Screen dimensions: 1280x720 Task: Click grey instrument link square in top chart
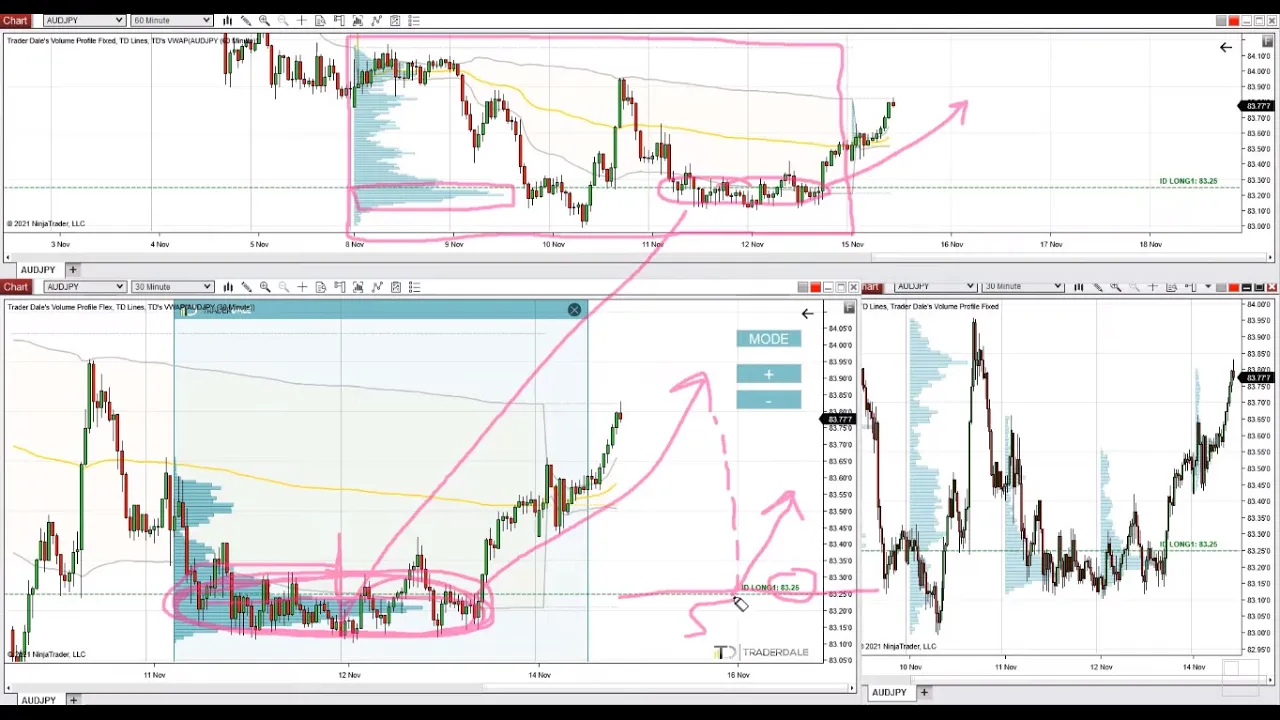tap(1221, 20)
